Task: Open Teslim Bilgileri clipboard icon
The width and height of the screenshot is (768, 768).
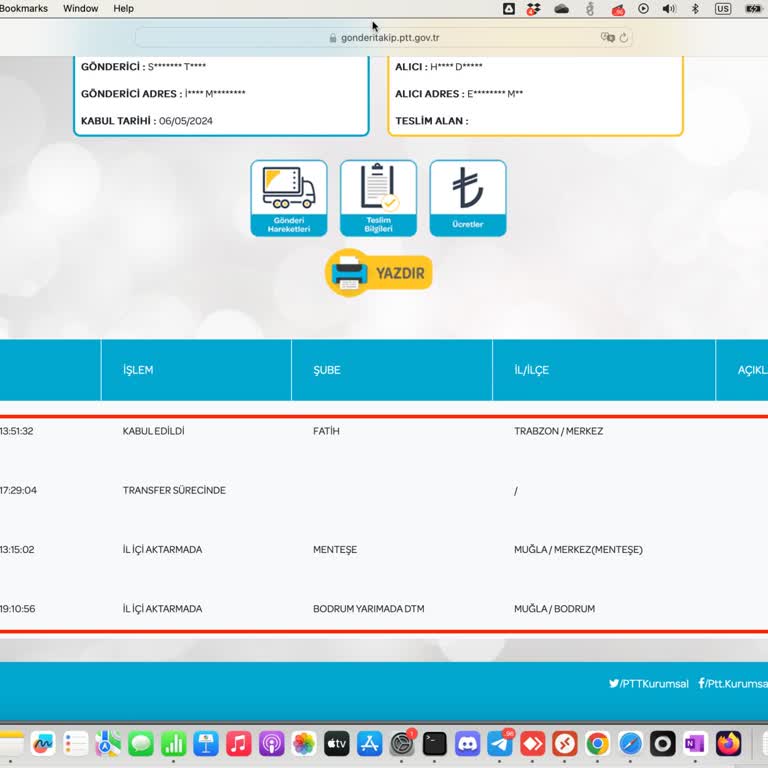Action: [x=378, y=198]
